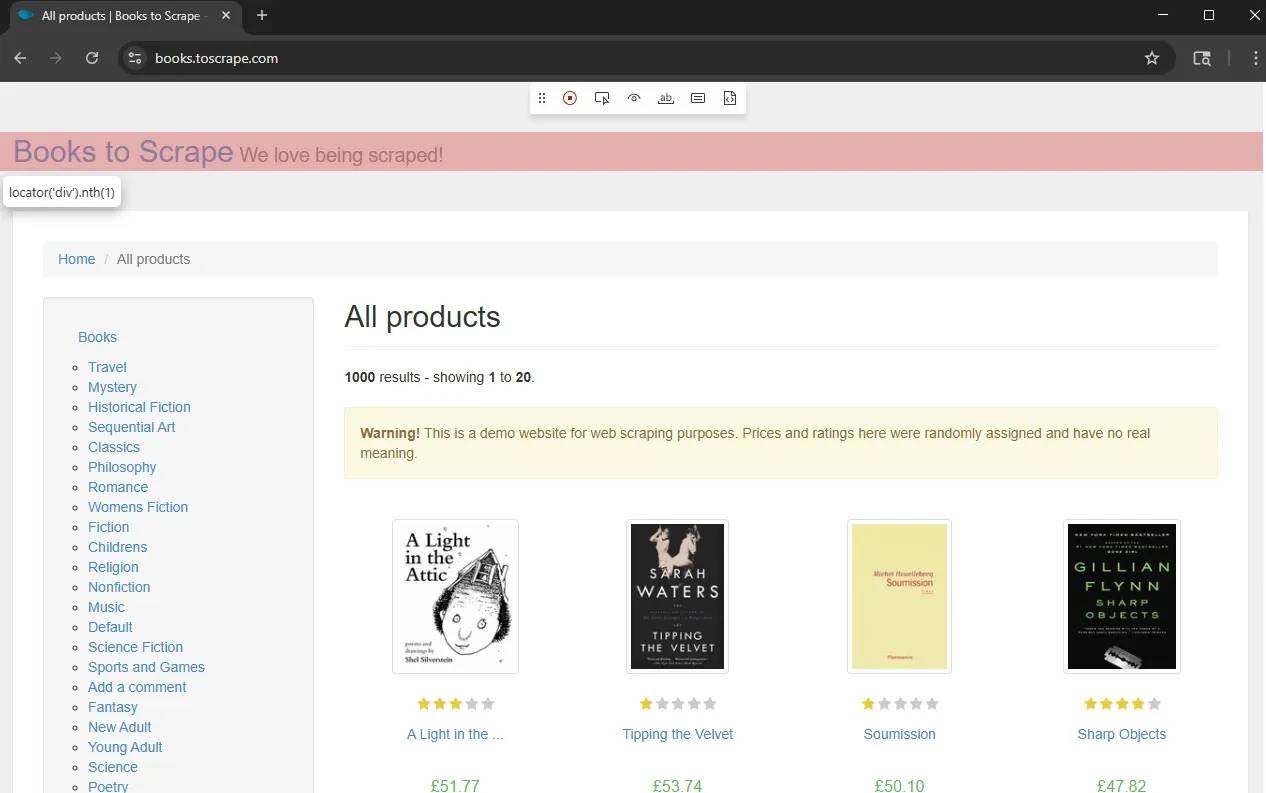Screen dimensions: 1266x793
Task: Select the assert snapshot tool
Action: (730, 98)
